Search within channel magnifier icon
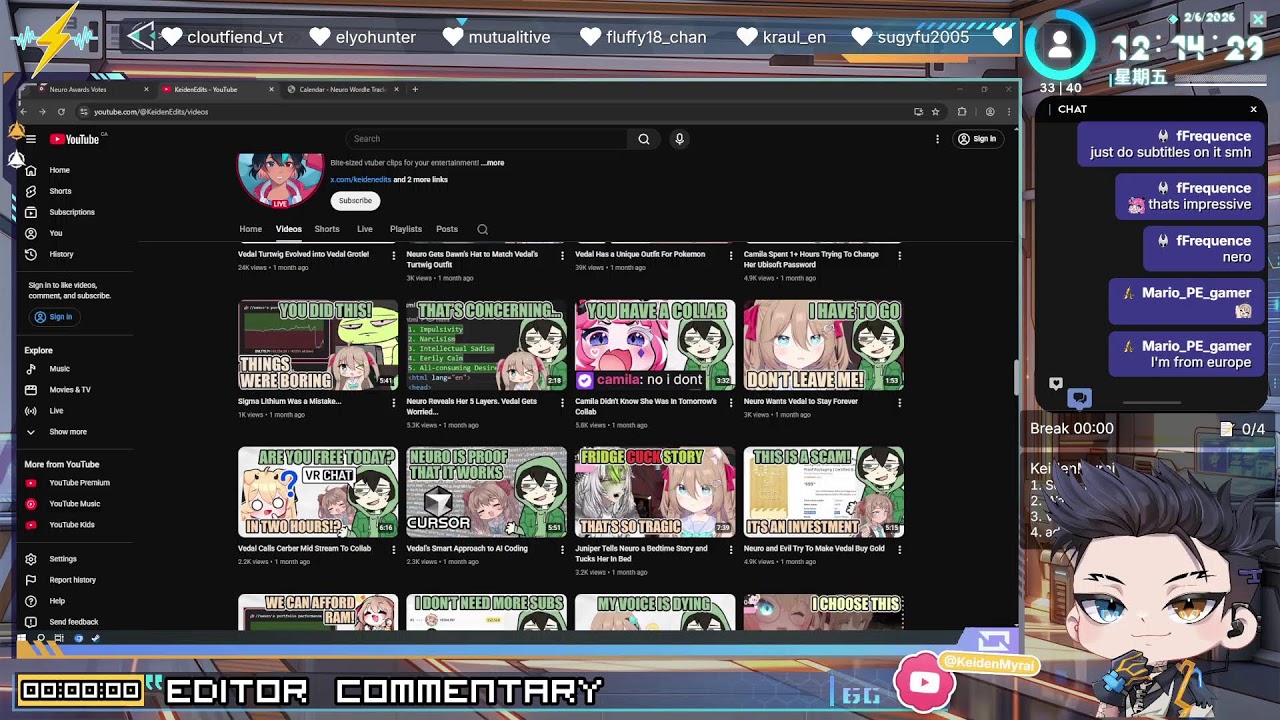The image size is (1280, 720). pos(482,230)
